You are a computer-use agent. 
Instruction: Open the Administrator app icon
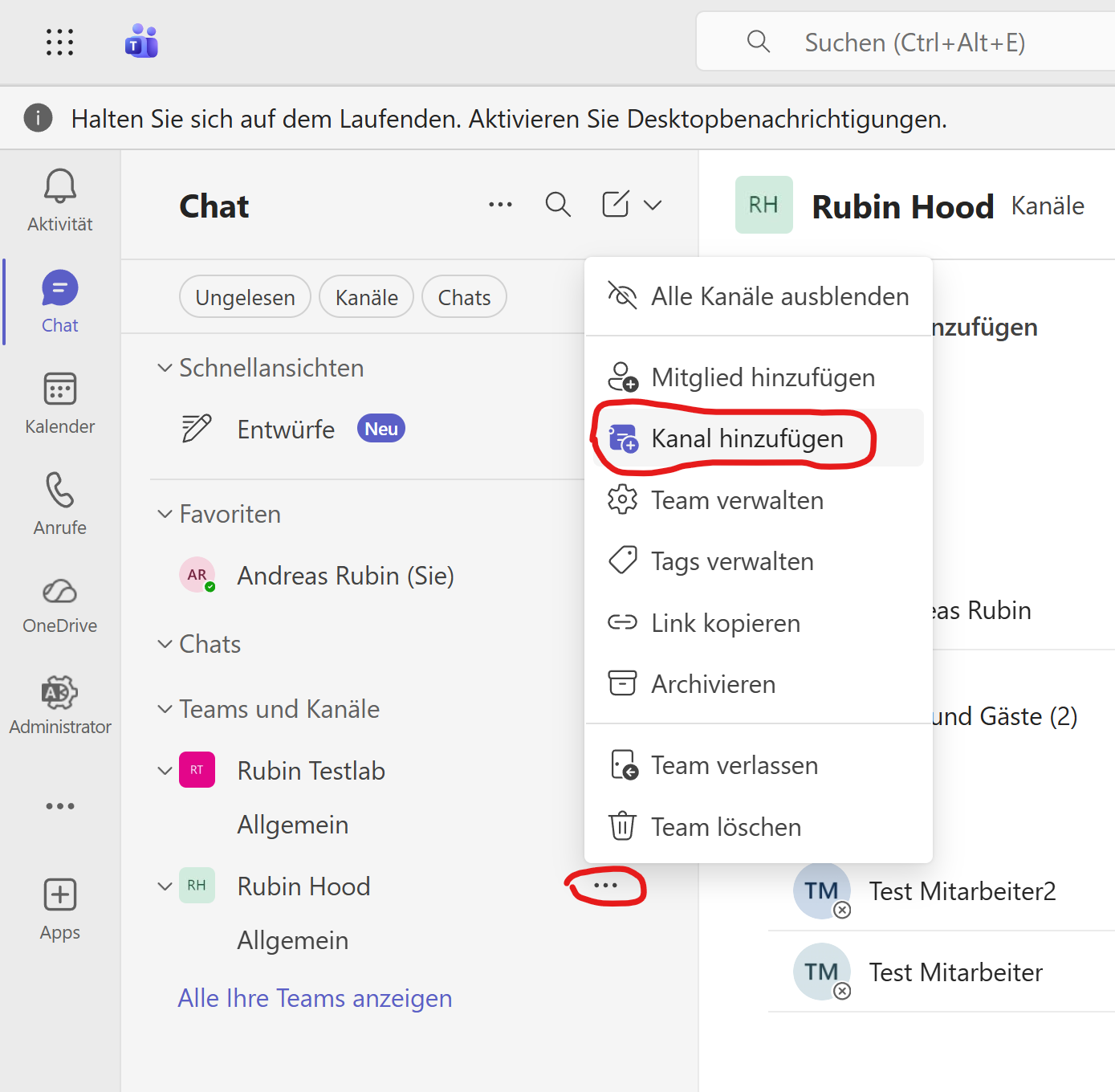point(59,693)
